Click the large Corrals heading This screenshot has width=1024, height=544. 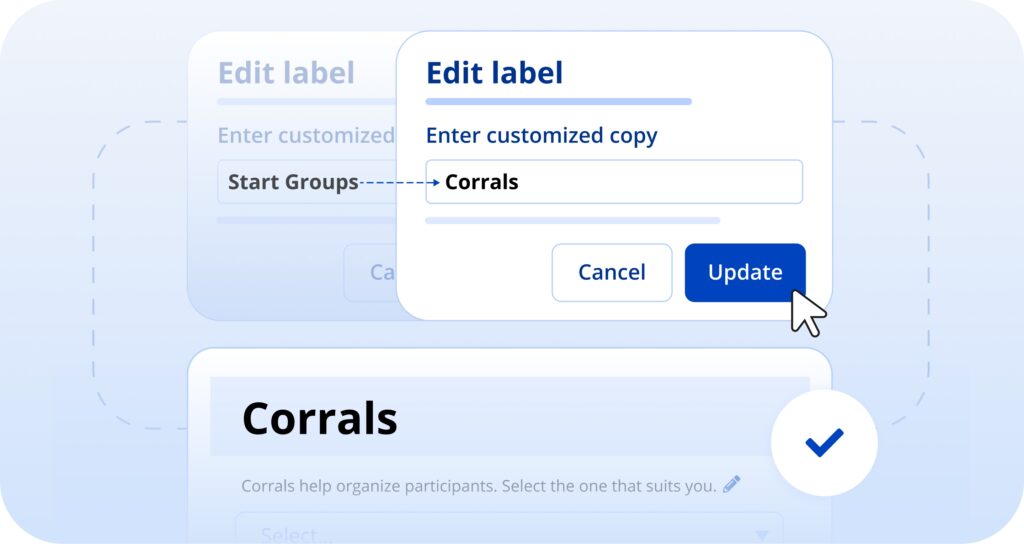(320, 418)
